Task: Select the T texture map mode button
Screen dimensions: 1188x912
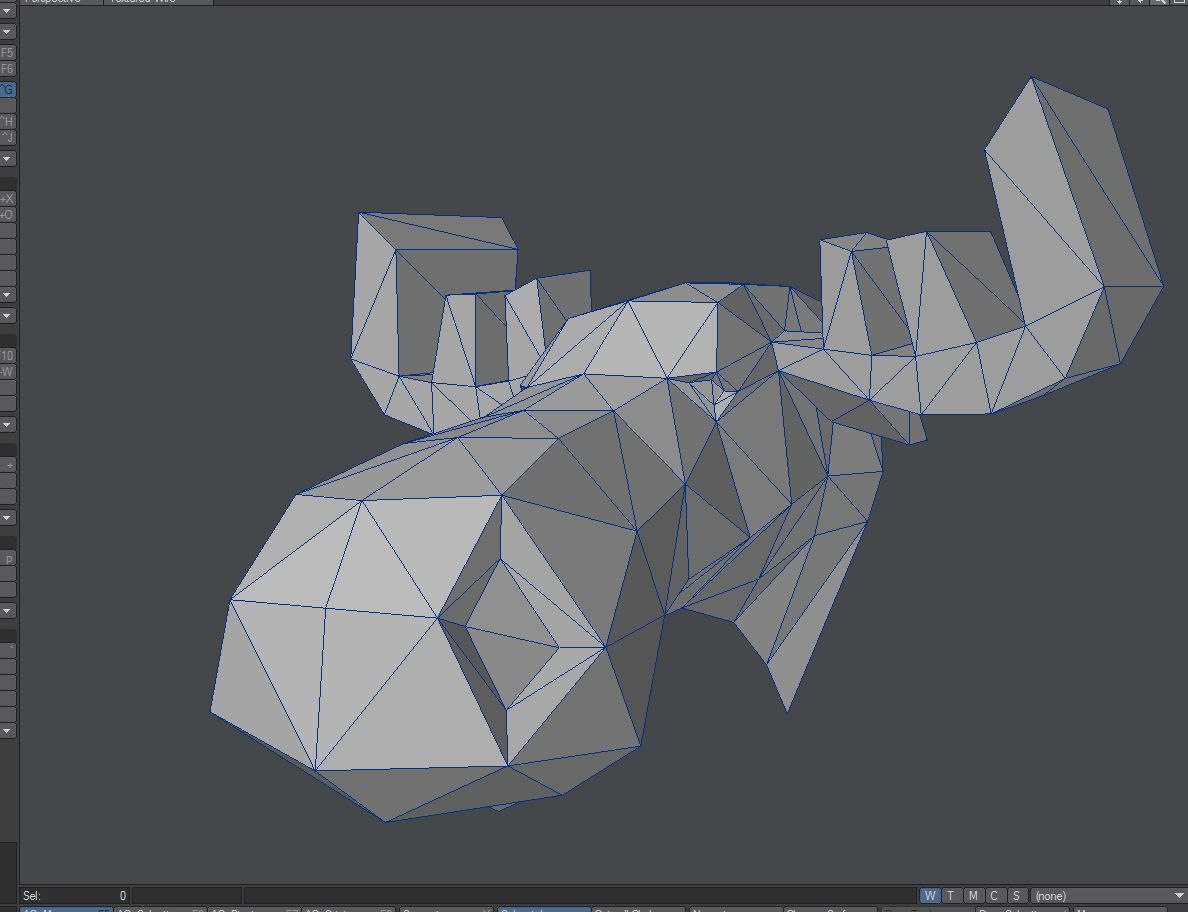Action: coord(951,895)
